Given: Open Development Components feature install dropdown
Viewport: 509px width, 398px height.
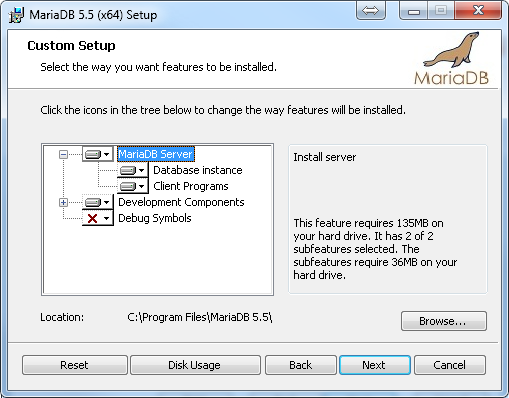Looking at the screenshot, I should [x=97, y=202].
